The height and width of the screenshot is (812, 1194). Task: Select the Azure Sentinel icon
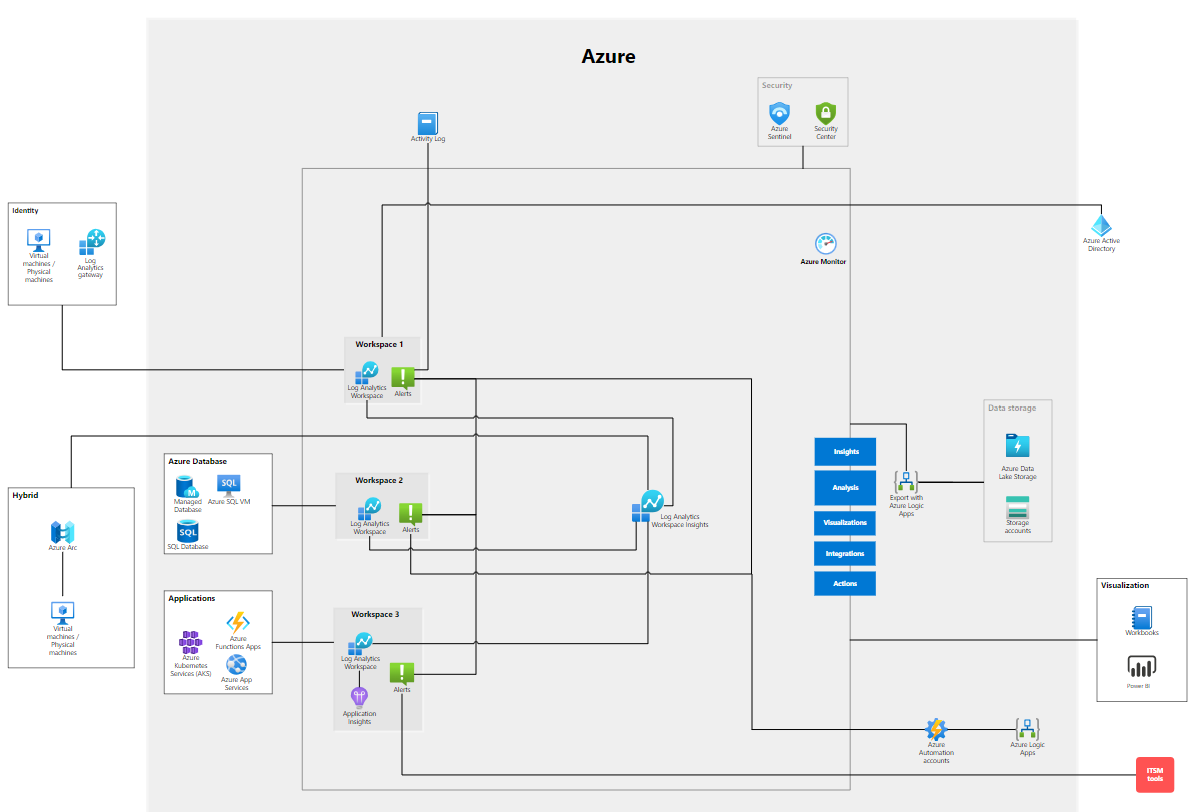coord(779,113)
